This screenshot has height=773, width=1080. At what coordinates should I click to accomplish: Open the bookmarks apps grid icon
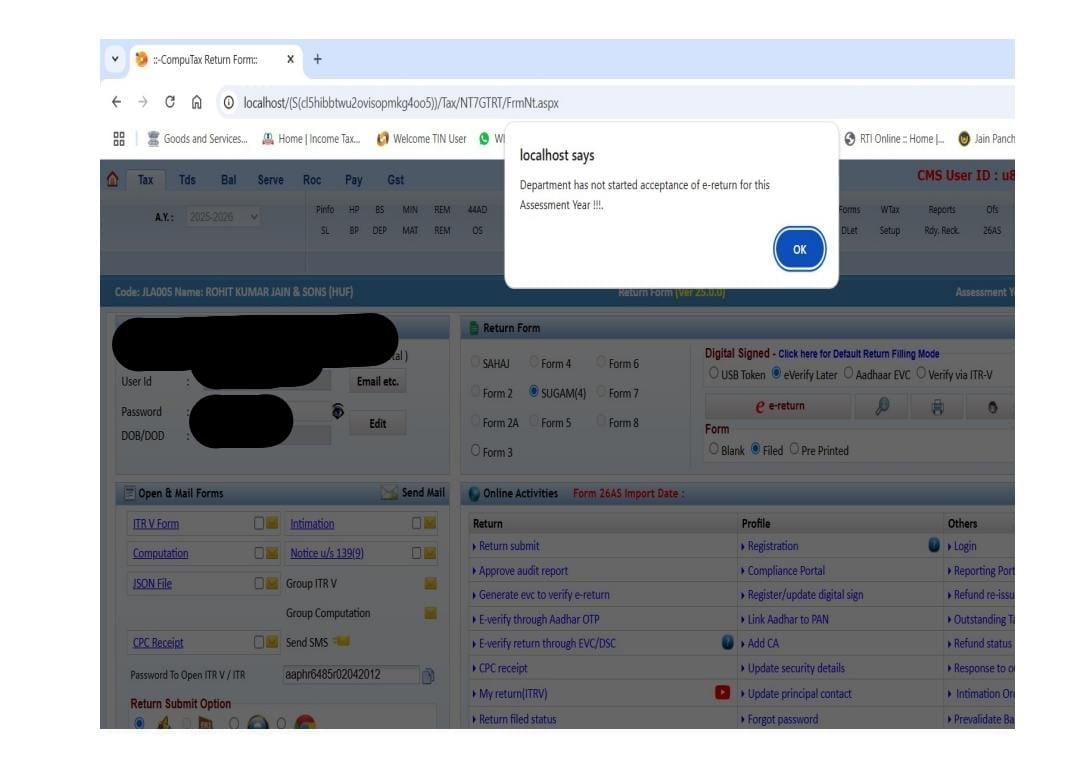[x=119, y=139]
